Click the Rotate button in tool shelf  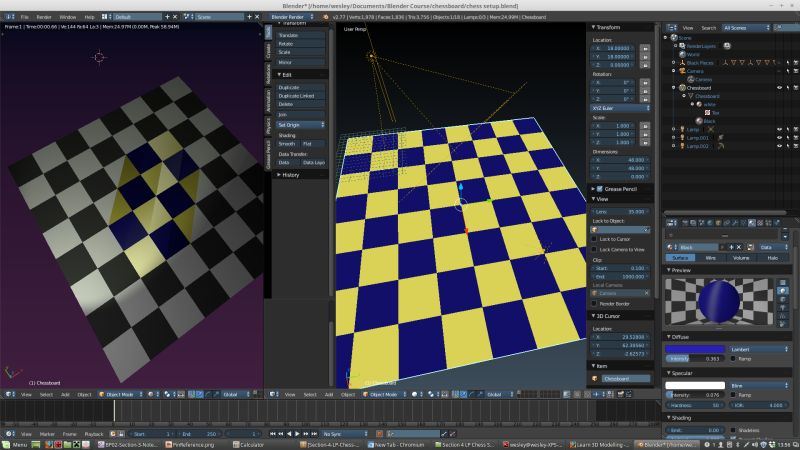tap(300, 44)
